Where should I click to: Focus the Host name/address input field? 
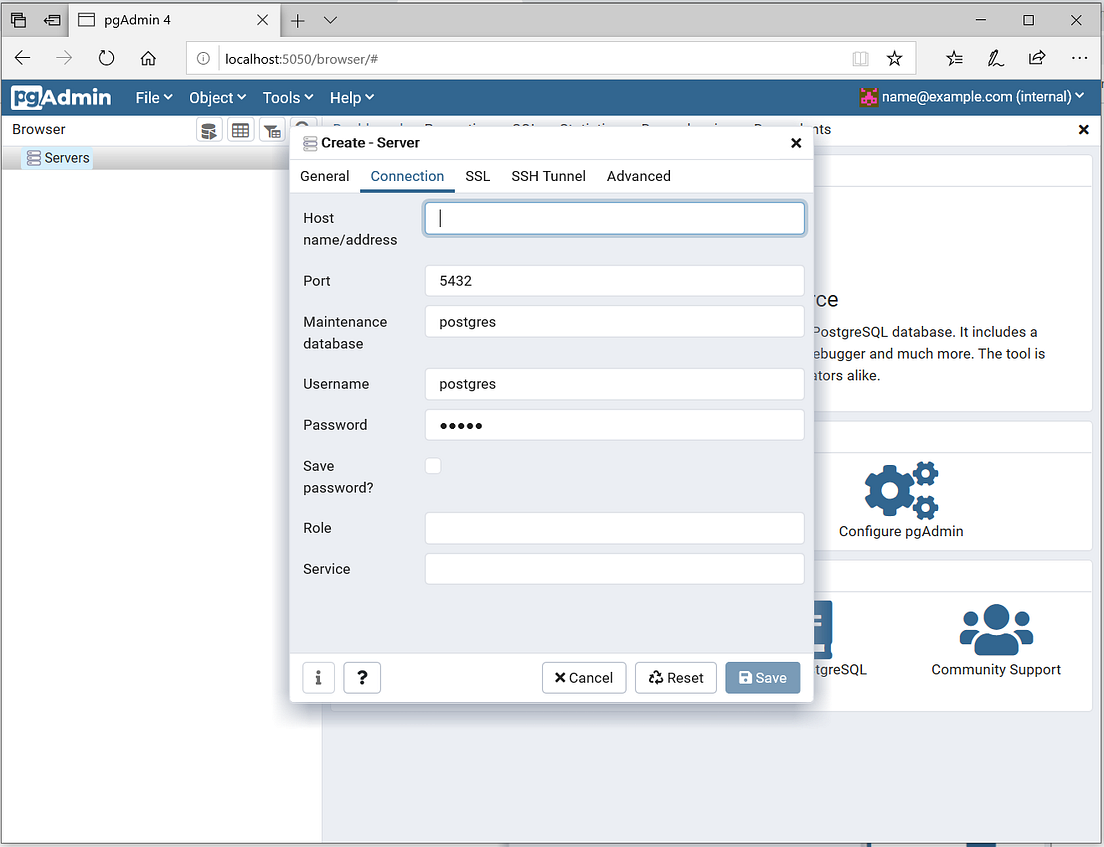point(614,218)
